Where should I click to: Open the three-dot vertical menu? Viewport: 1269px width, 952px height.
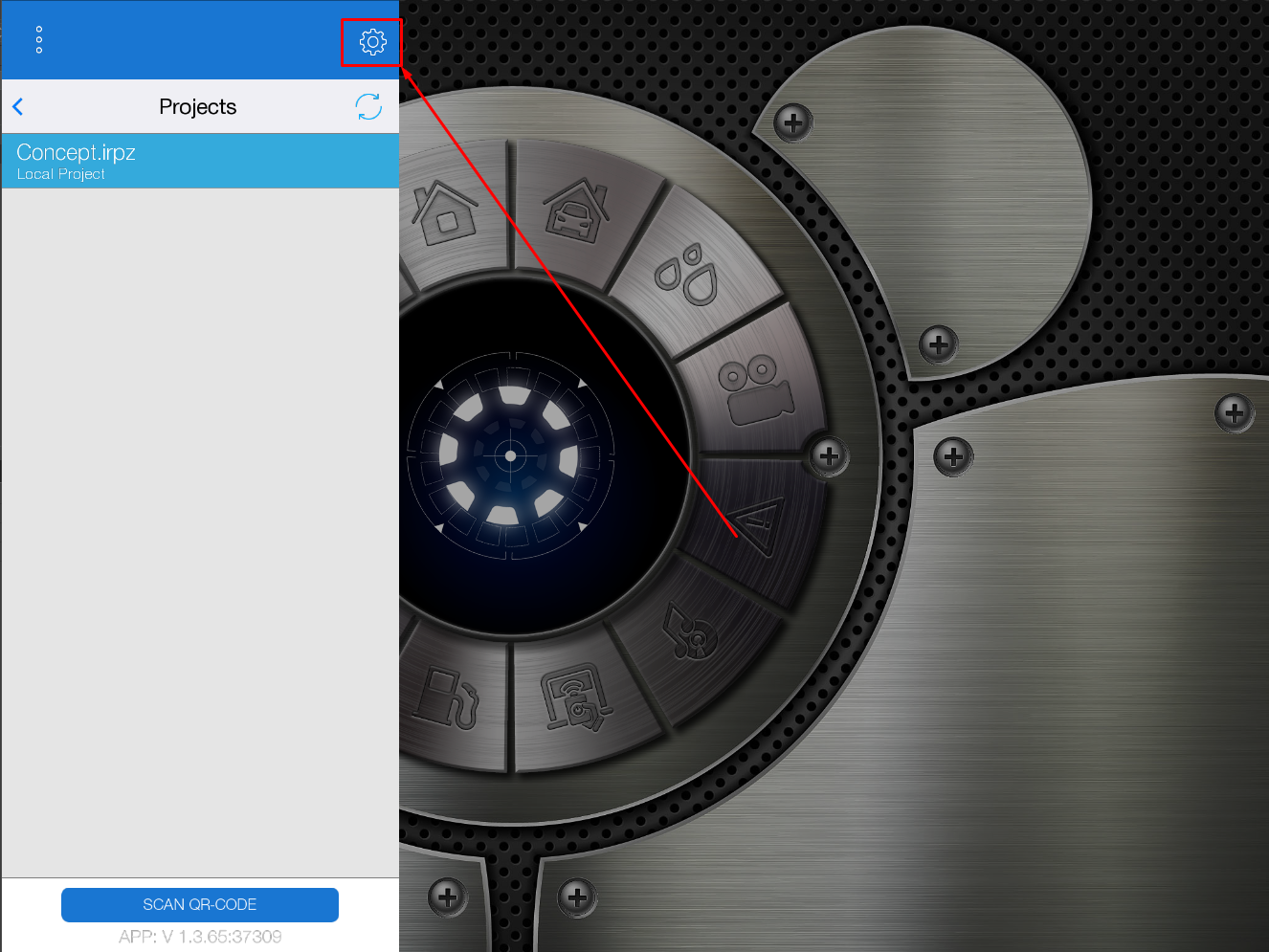click(x=39, y=39)
